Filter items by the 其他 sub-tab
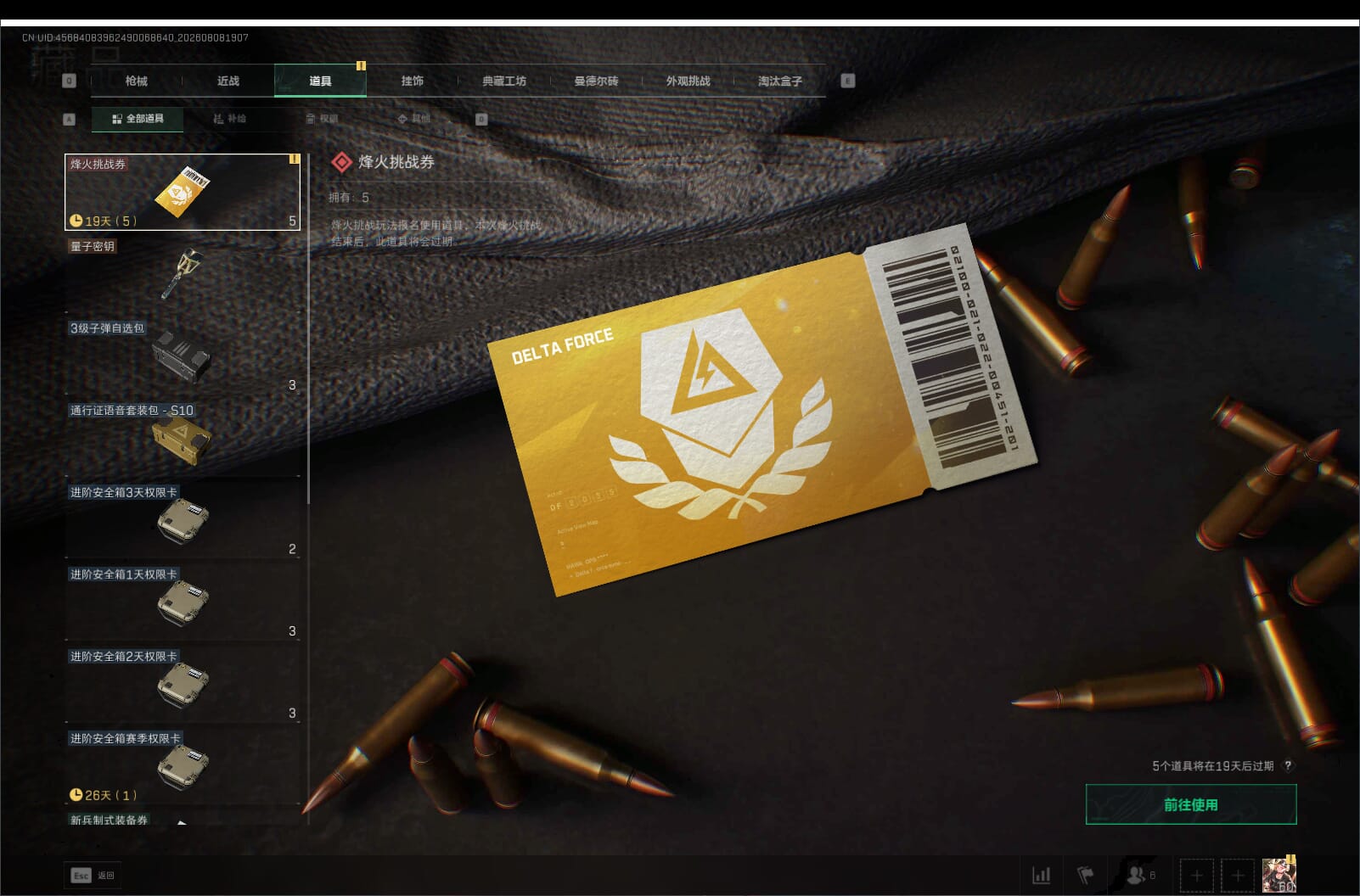 tap(414, 119)
